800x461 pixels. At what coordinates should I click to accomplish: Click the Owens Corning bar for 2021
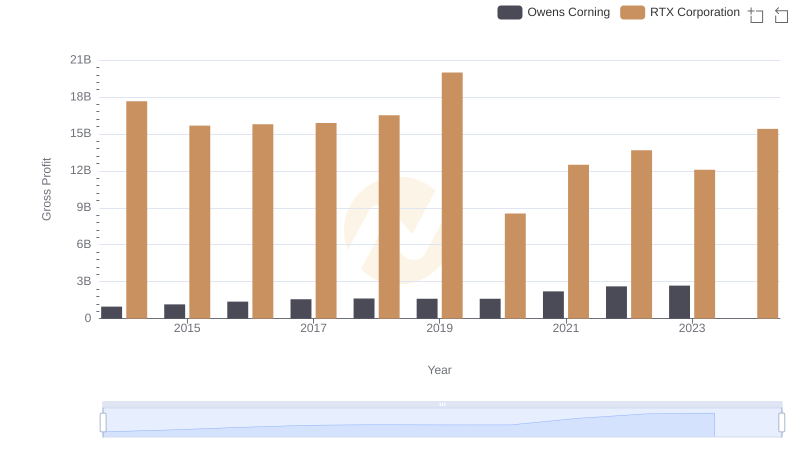pos(553,305)
